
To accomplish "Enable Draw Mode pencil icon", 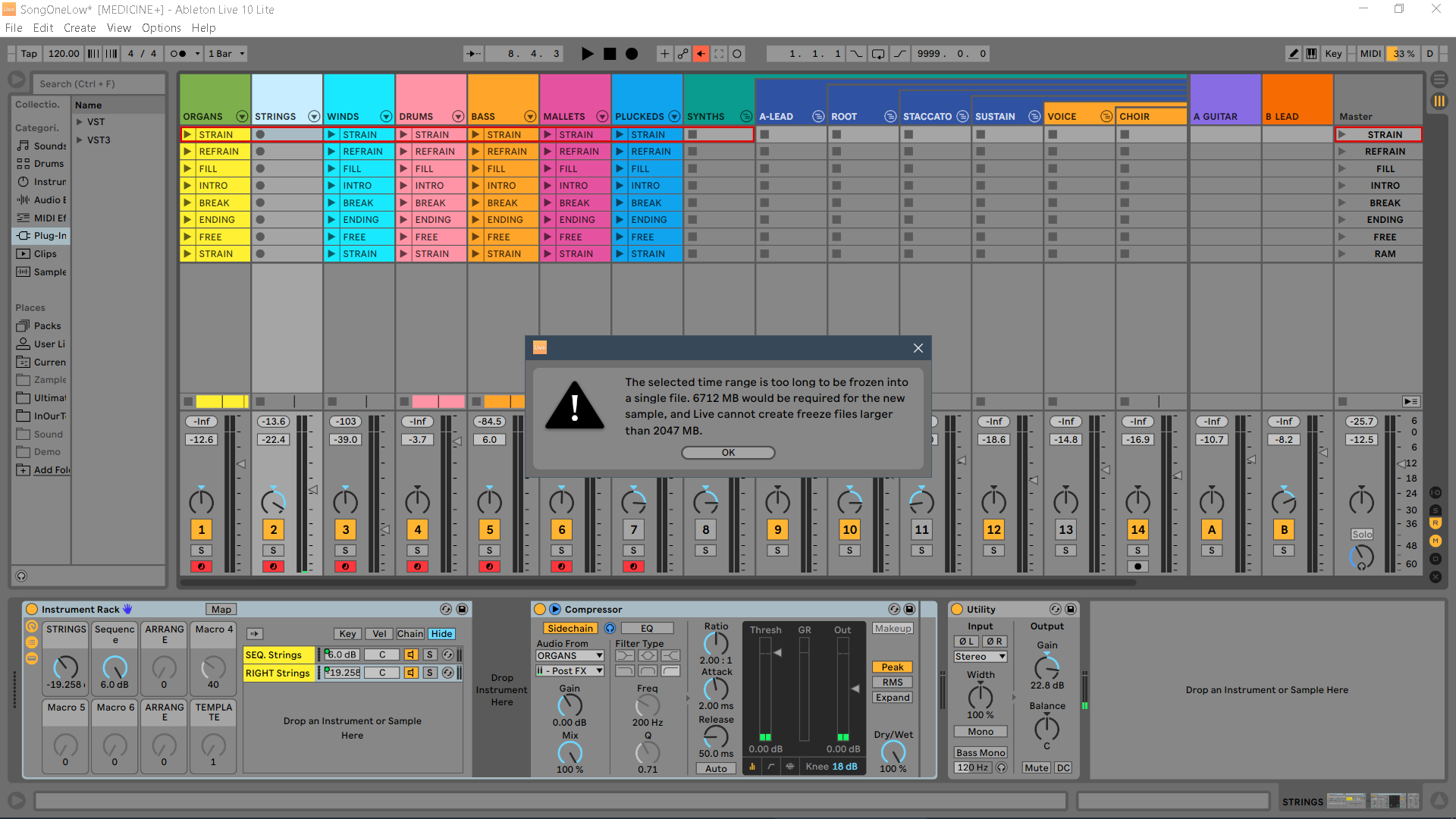I will pyautogui.click(x=1294, y=54).
